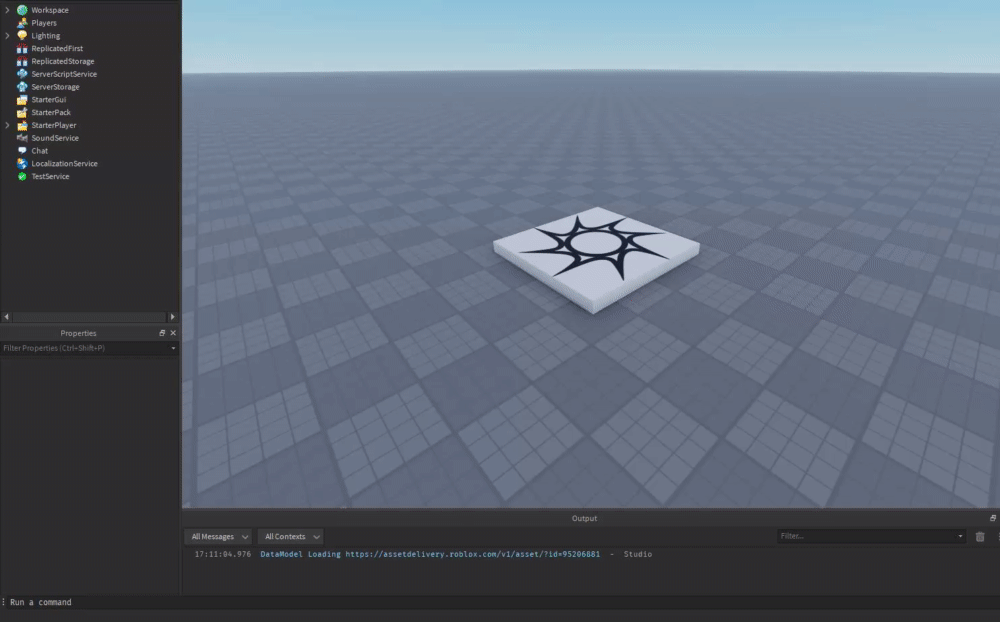Select Workspace in the Explorer
This screenshot has width=1000, height=622.
(x=50, y=10)
